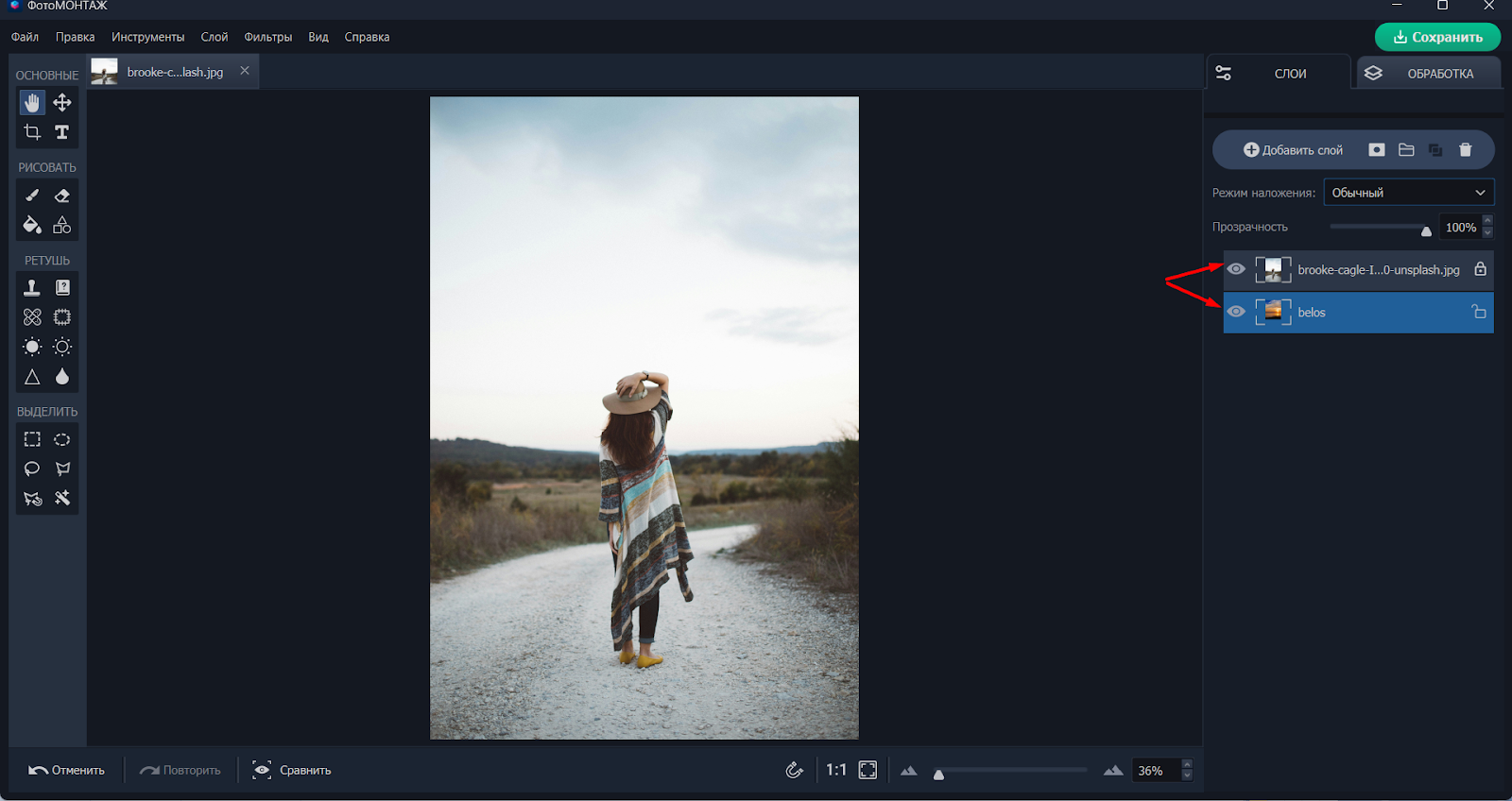The width and height of the screenshot is (1512, 801).
Task: Open the Файл menu
Action: 25,37
